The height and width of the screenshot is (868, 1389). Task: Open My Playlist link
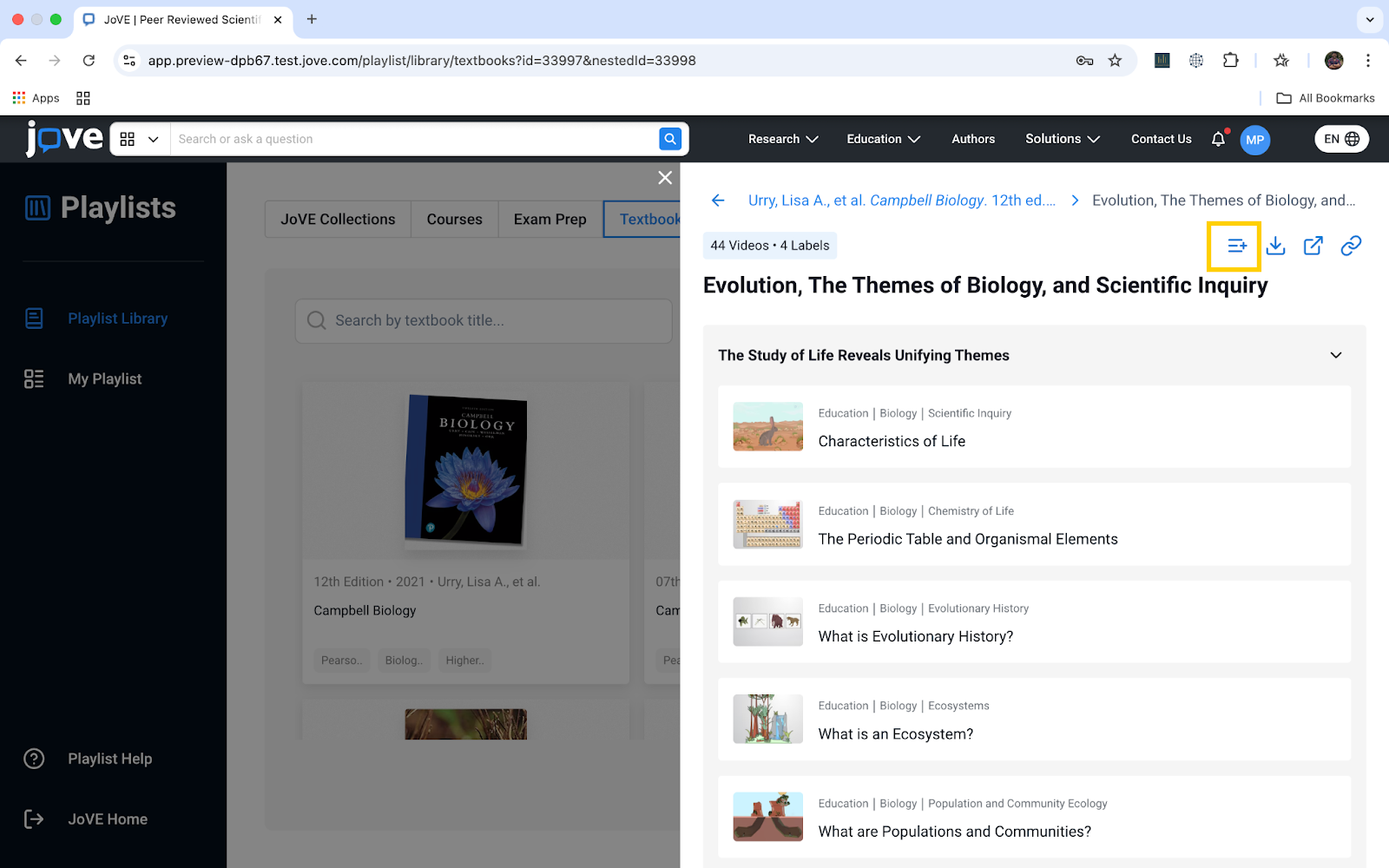point(105,378)
